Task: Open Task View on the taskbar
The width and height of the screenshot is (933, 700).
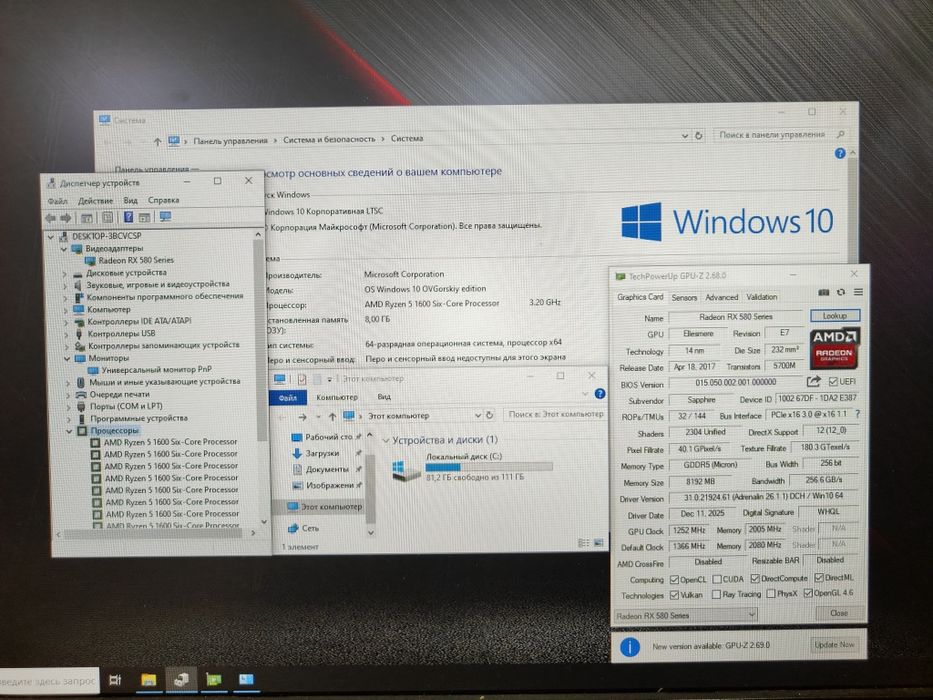Action: pos(115,679)
